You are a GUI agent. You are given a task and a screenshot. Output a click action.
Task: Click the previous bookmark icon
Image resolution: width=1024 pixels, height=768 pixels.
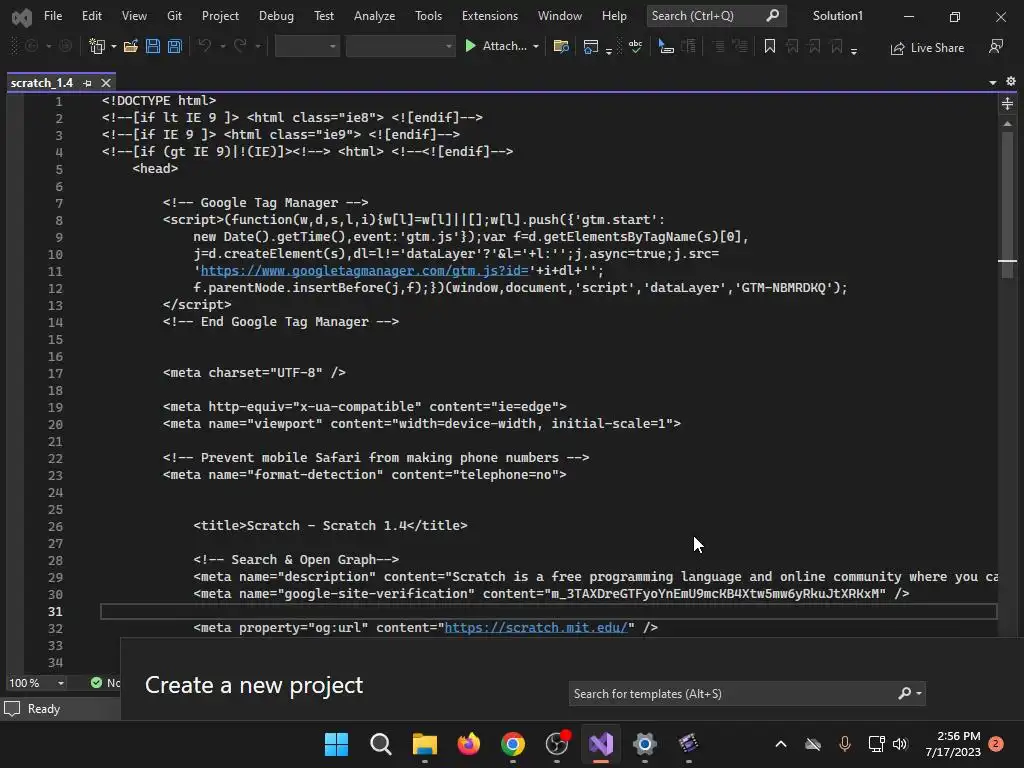tap(792, 46)
